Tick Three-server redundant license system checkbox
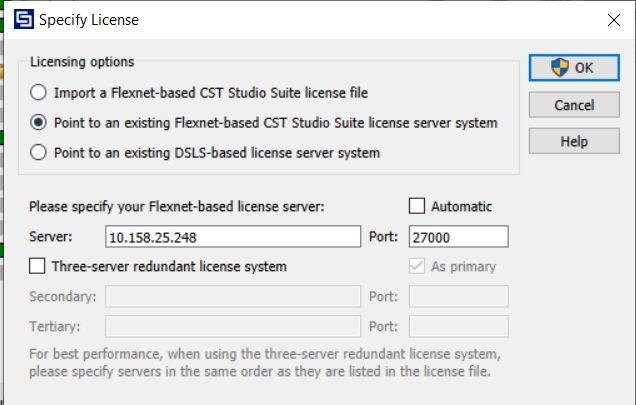The width and height of the screenshot is (636, 405). pos(38,266)
